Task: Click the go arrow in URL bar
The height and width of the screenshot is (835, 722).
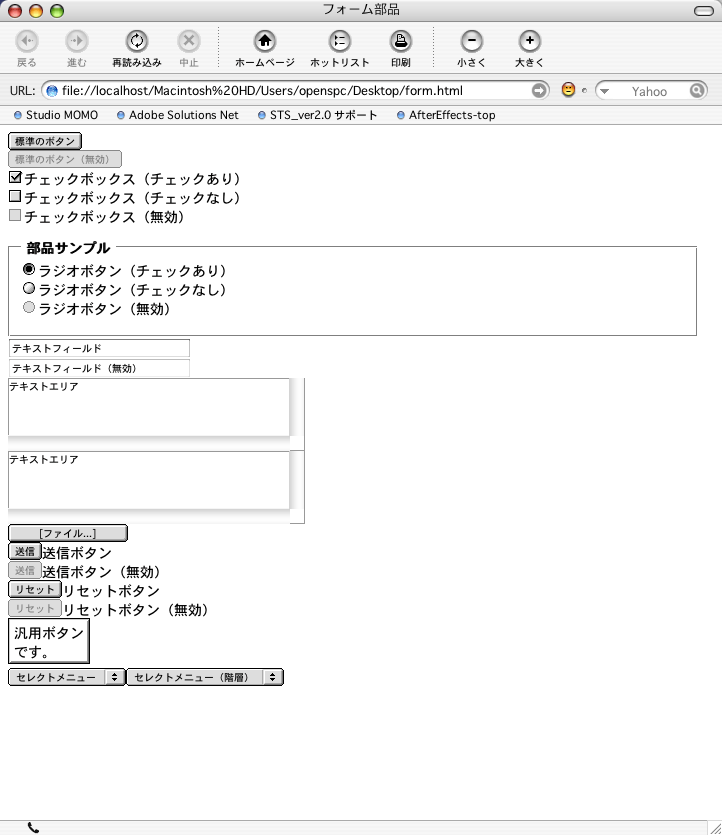Action: point(539,91)
